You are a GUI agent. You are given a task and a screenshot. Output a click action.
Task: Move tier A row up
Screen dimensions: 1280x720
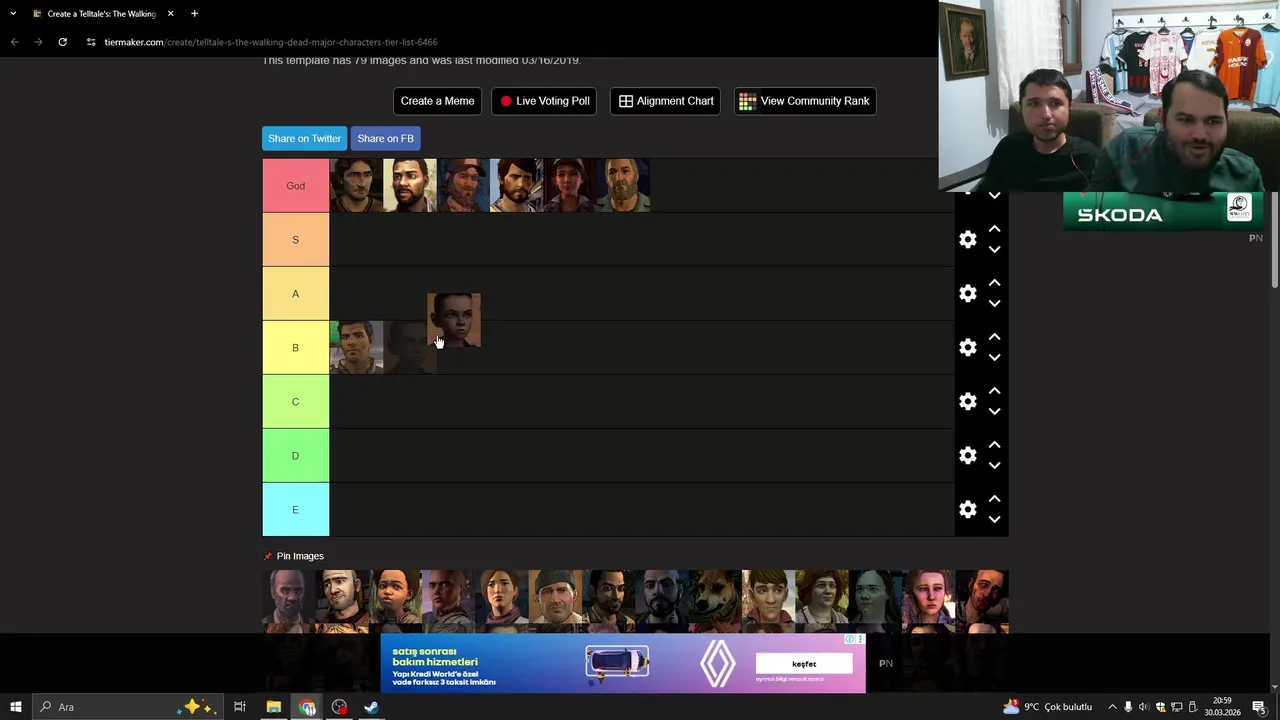click(x=994, y=283)
